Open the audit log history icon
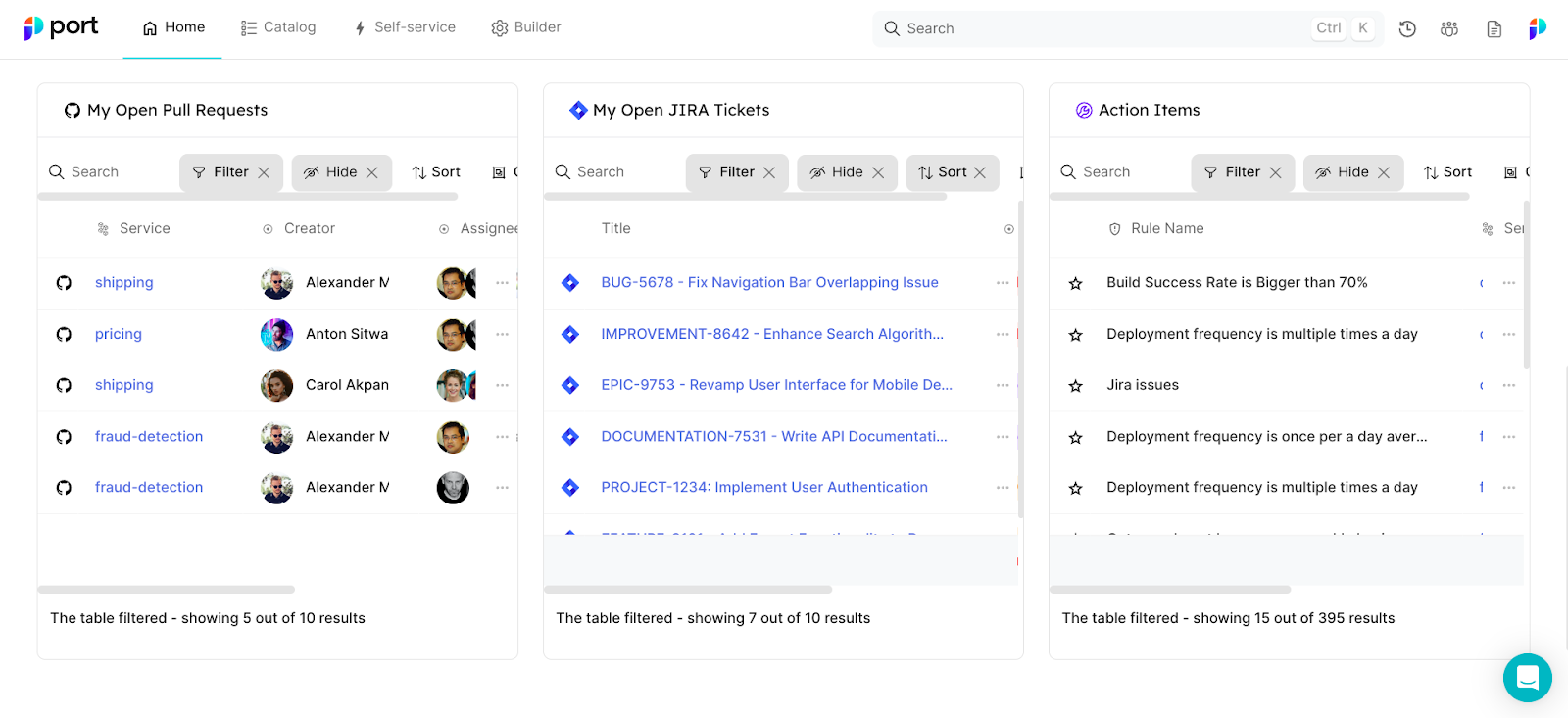 tap(1407, 29)
